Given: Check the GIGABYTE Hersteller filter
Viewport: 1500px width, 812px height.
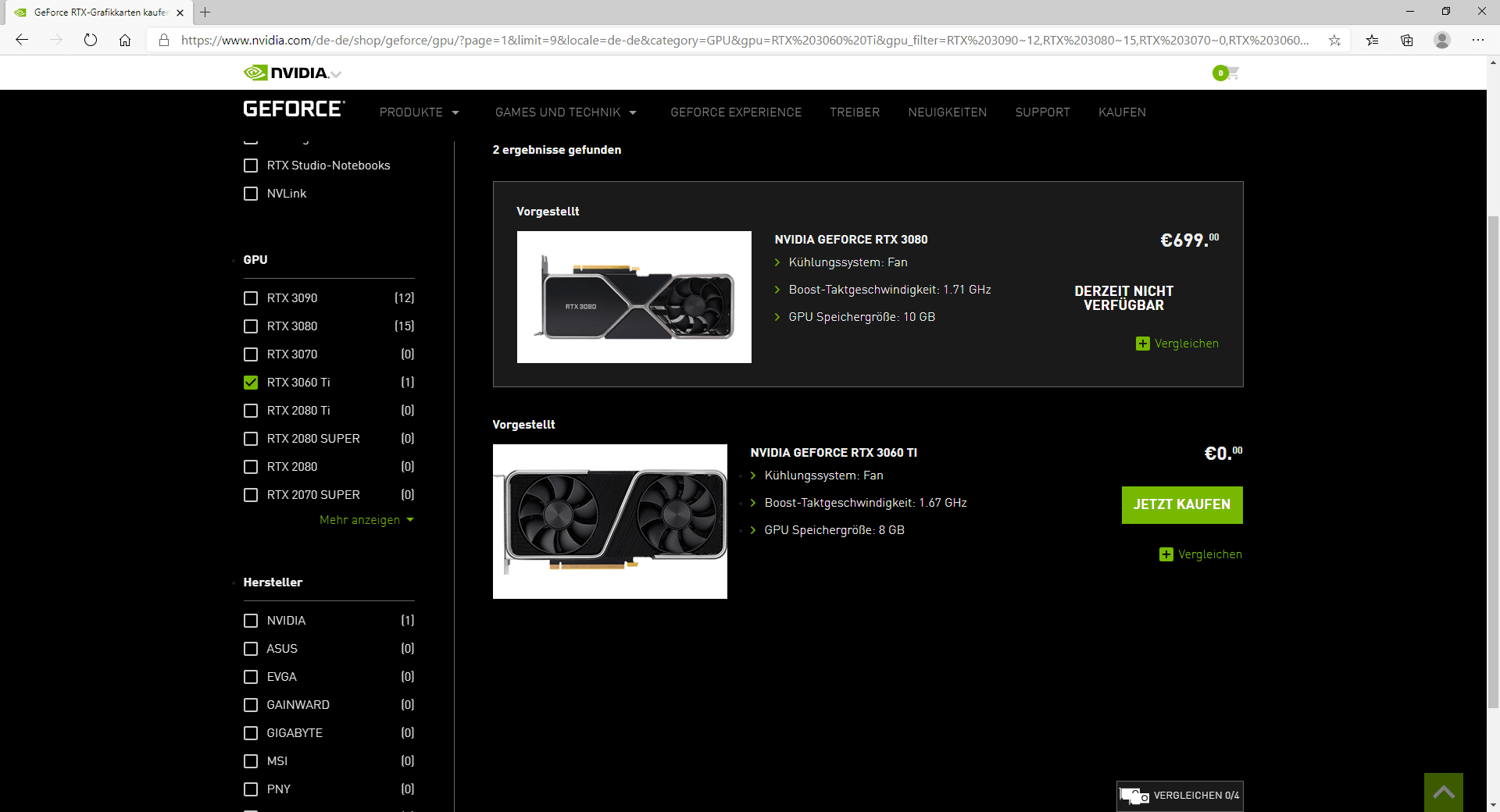Looking at the screenshot, I should click(251, 733).
